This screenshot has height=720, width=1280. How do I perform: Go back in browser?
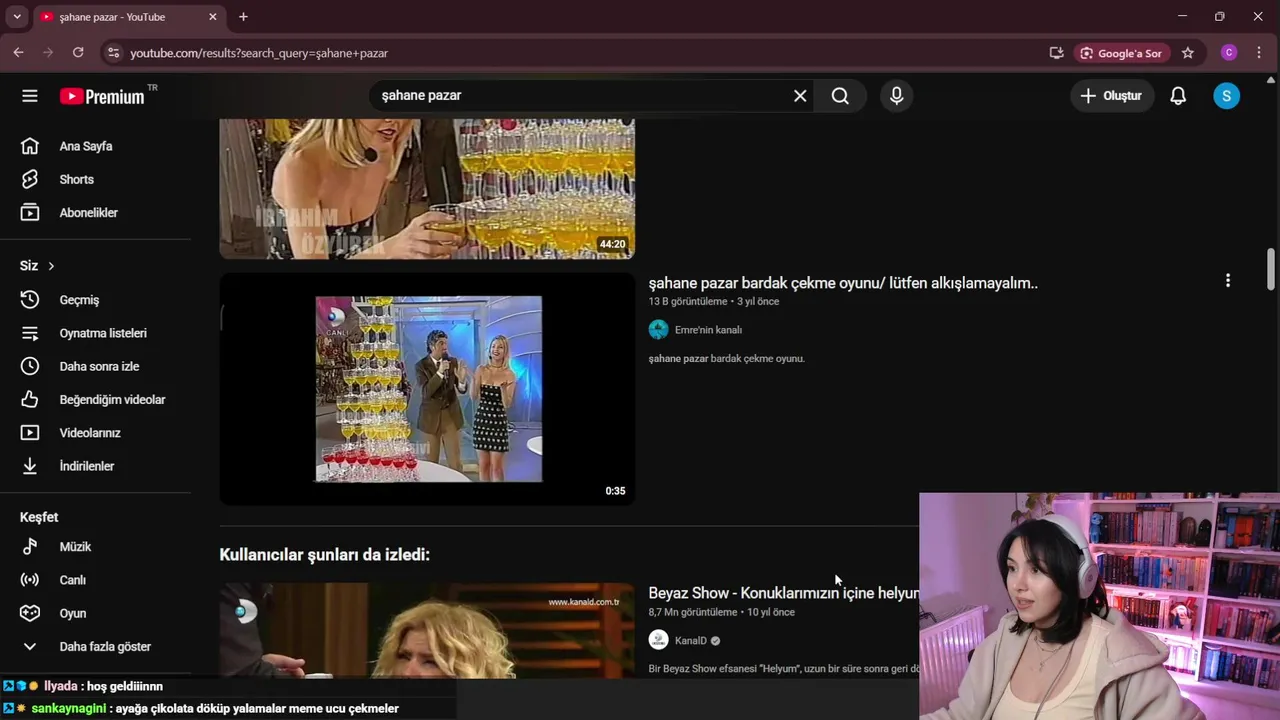click(18, 53)
